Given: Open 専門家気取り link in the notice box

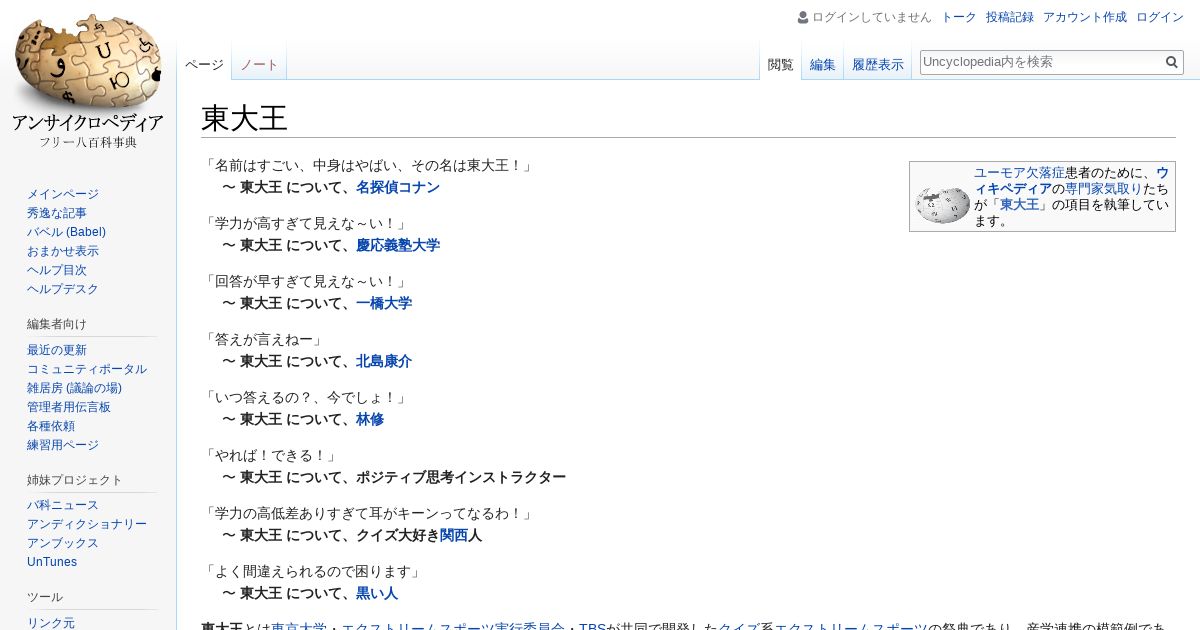Looking at the screenshot, I should pyautogui.click(x=1103, y=188).
